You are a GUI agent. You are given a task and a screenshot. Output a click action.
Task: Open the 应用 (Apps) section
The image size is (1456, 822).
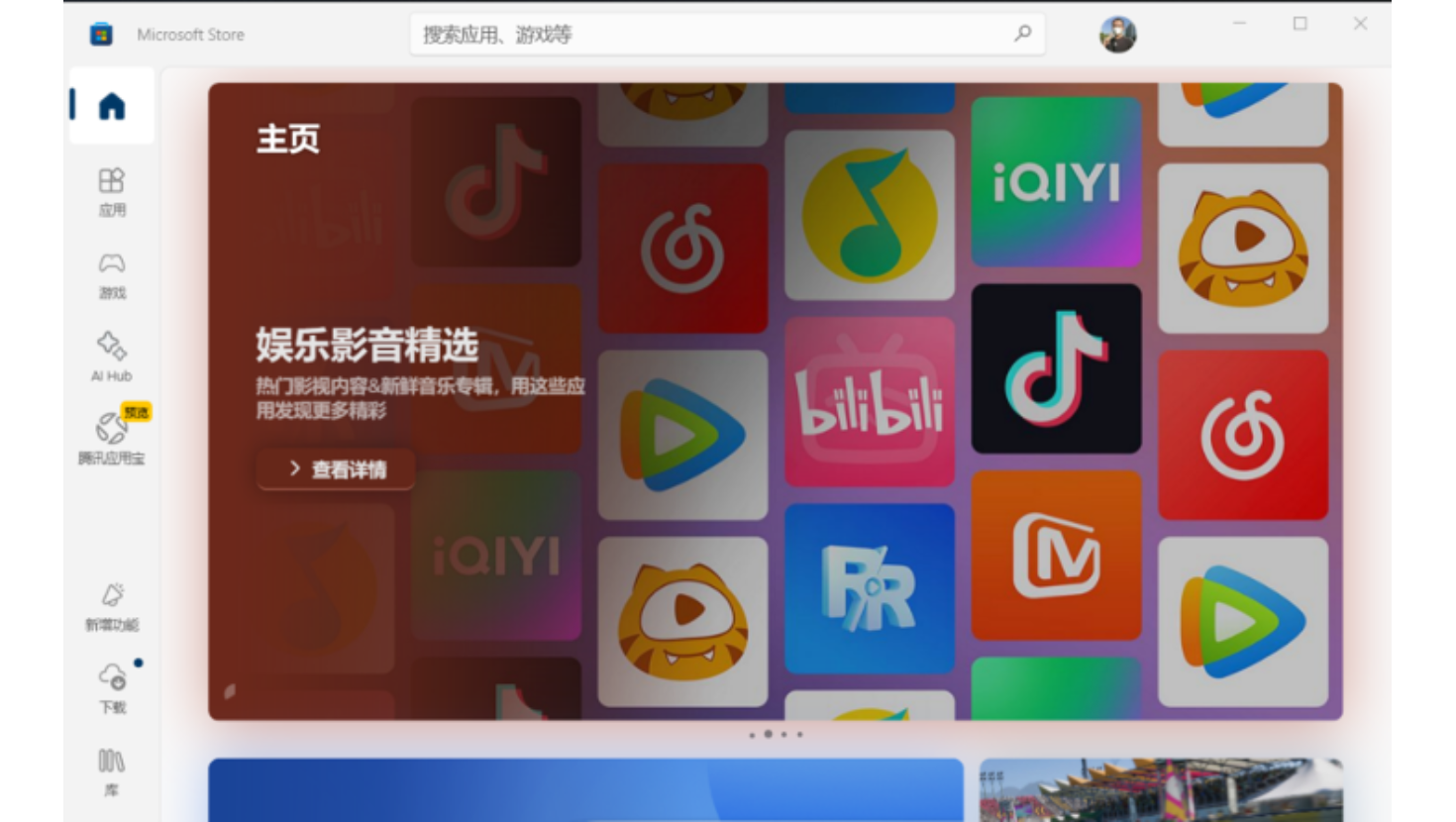pos(112,191)
